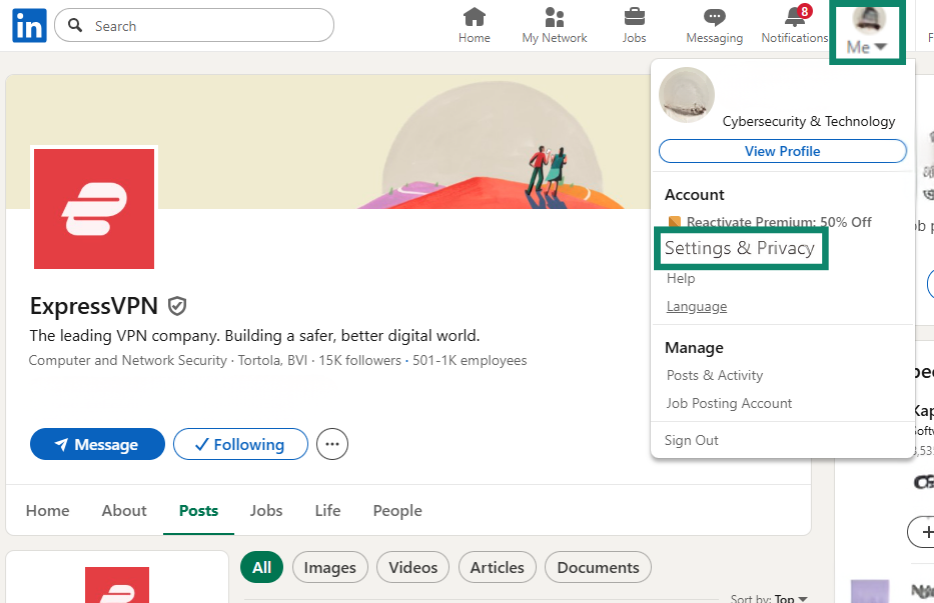The width and height of the screenshot is (934, 603).
Task: Open the more options ellipsis button
Action: (x=332, y=444)
